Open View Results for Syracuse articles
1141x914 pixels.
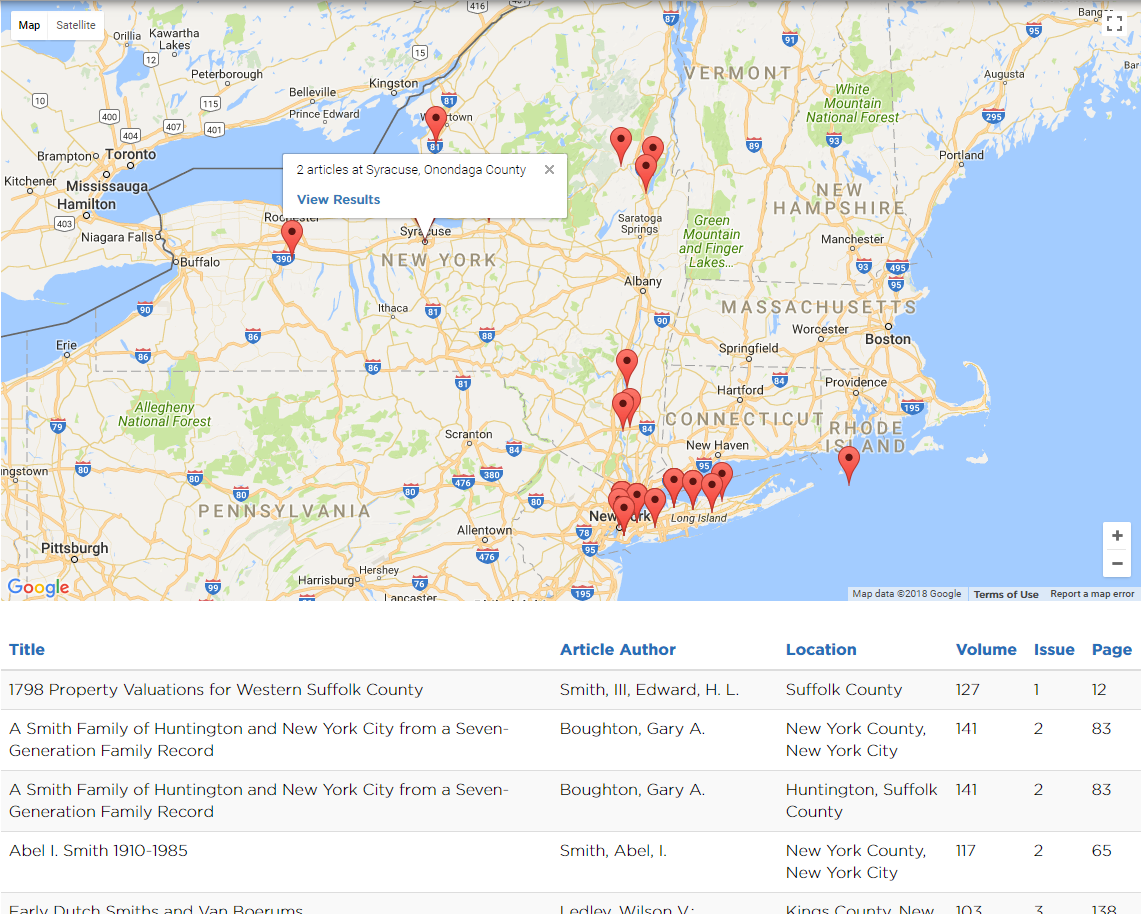point(338,199)
